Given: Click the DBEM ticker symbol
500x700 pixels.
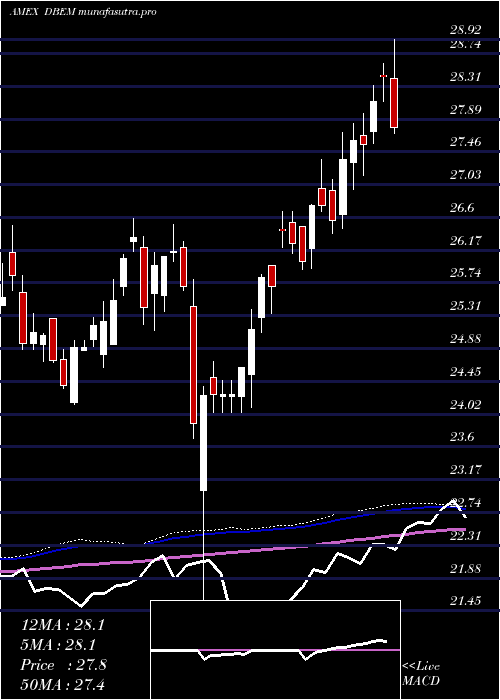Looking at the screenshot, I should [61, 12].
